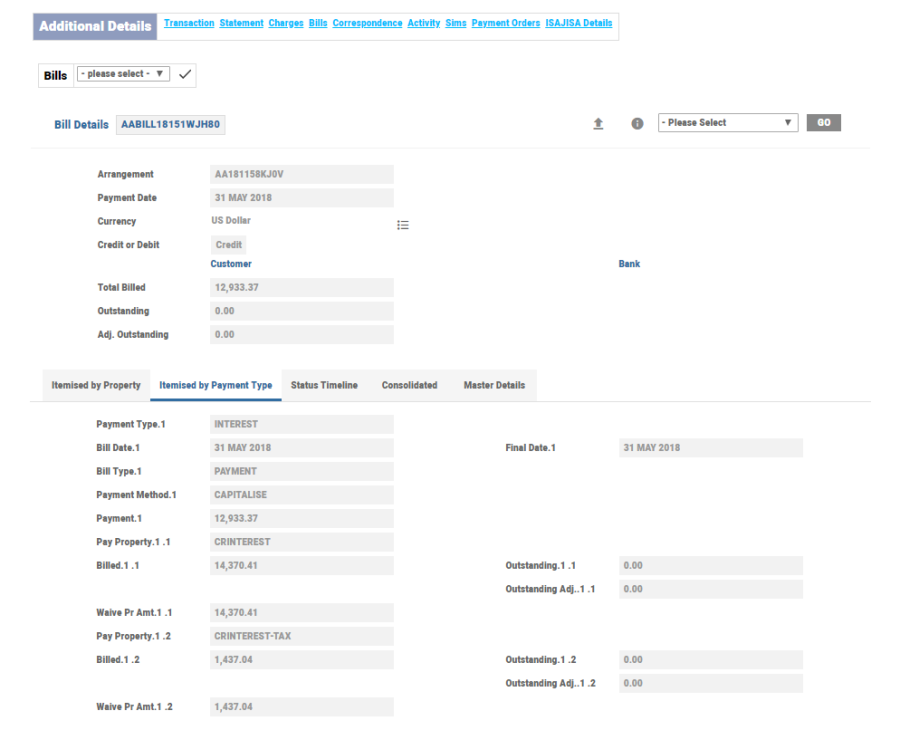Open the Bills 'please select' dropdown
Image resolution: width=900 pixels, height=730 pixels.
click(x=123, y=74)
